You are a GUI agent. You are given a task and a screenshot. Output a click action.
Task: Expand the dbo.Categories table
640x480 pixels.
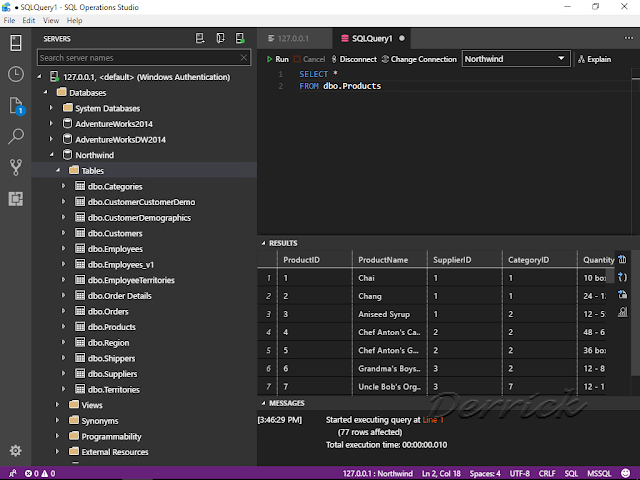(64, 186)
